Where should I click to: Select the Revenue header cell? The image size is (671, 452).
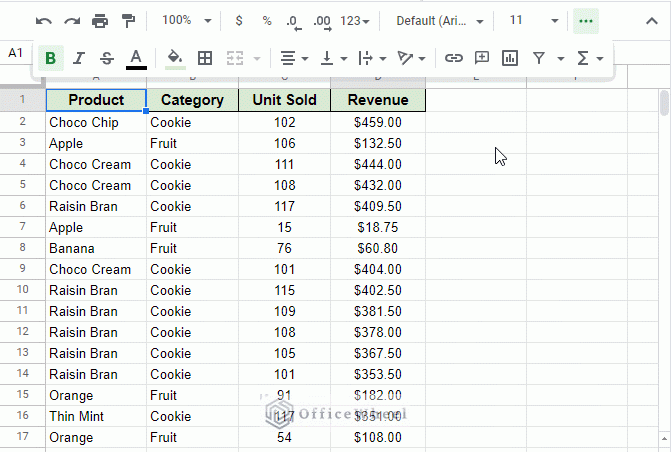tap(378, 100)
